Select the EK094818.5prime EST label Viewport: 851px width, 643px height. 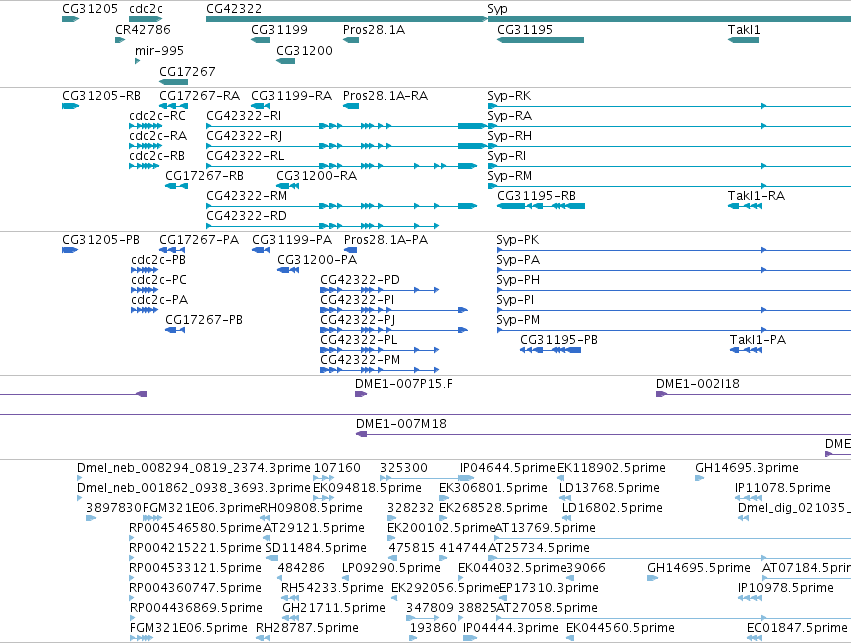tap(367, 489)
